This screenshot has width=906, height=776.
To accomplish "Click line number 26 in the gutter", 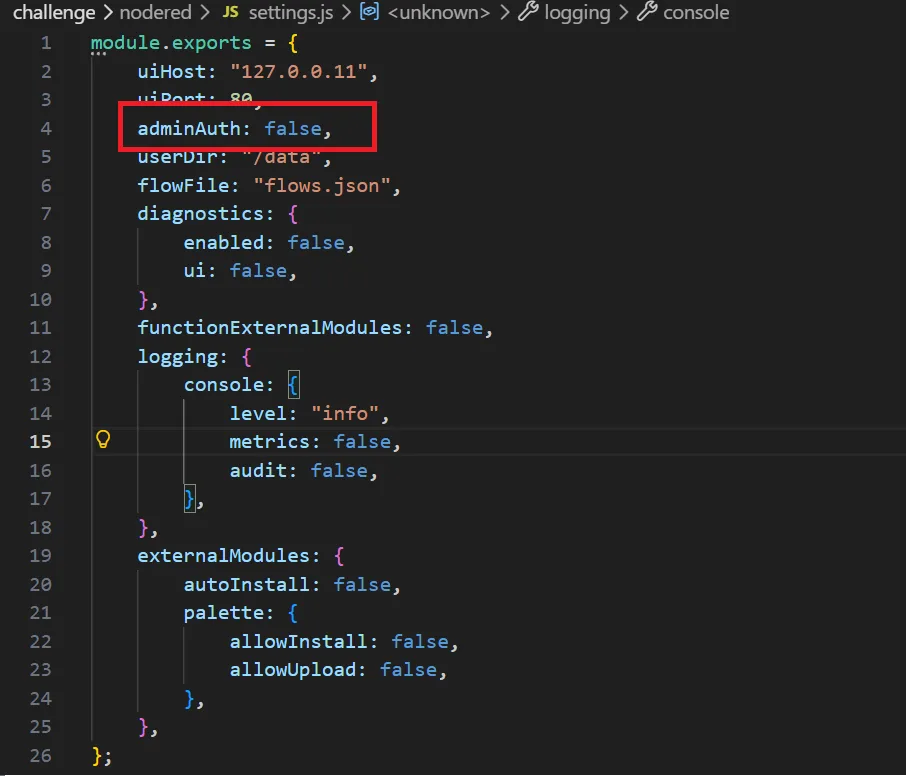I will click(40, 755).
